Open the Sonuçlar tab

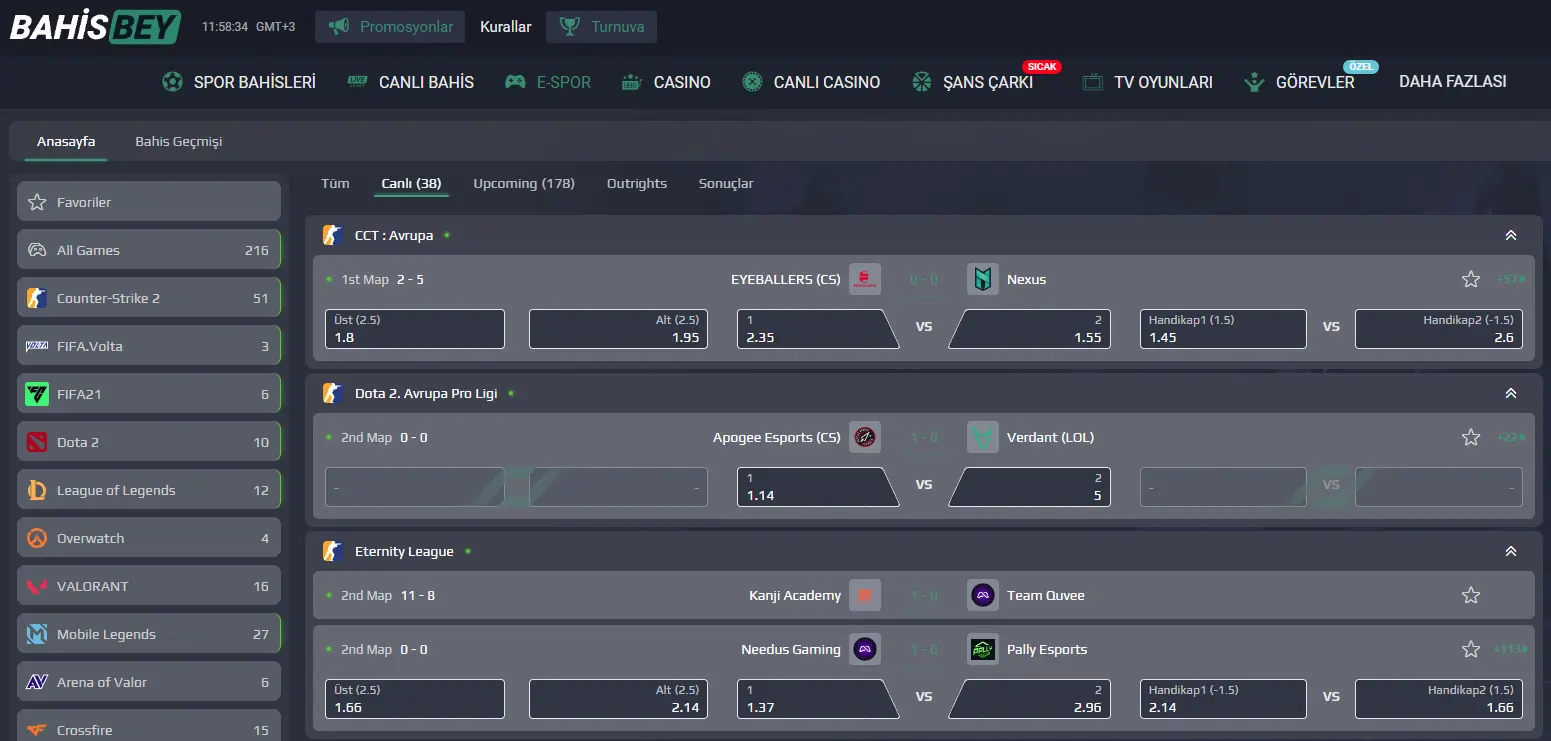click(726, 183)
